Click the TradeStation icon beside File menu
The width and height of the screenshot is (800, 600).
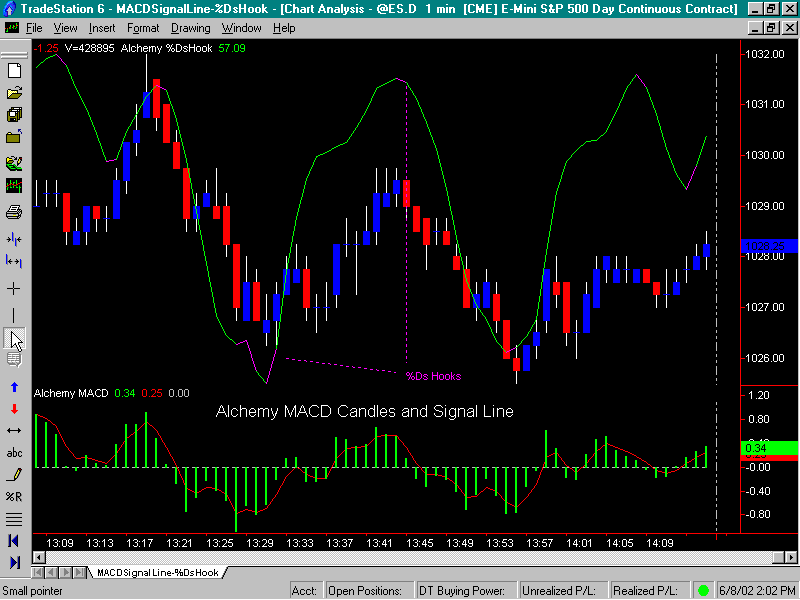[x=11, y=28]
